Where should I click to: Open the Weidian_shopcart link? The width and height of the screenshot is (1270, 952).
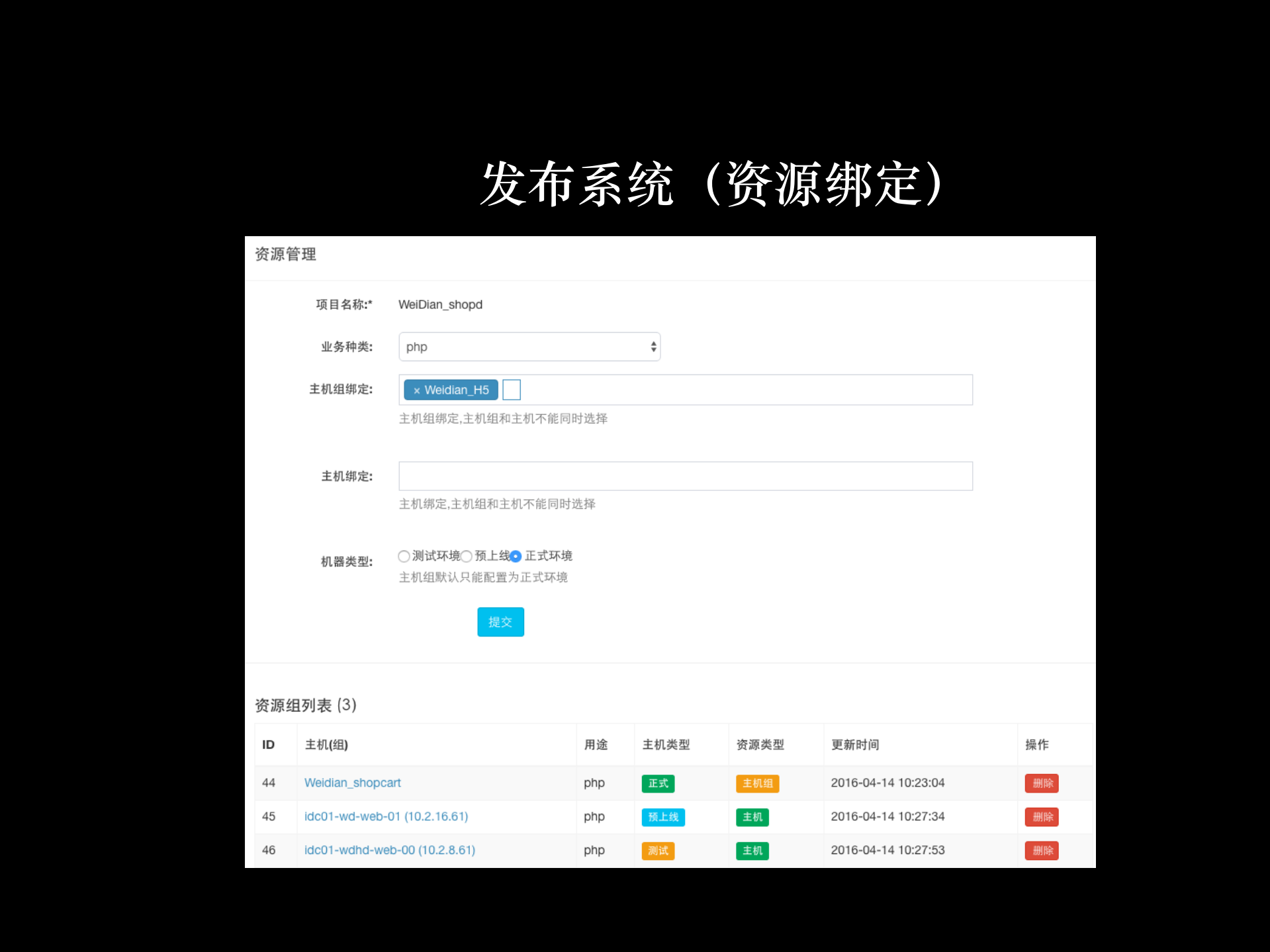[x=352, y=783]
